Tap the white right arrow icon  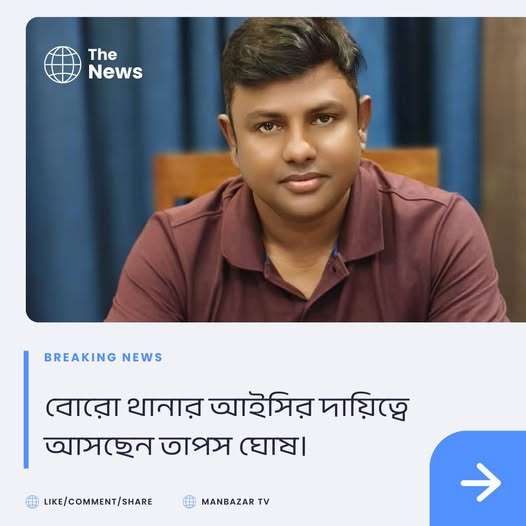481,482
